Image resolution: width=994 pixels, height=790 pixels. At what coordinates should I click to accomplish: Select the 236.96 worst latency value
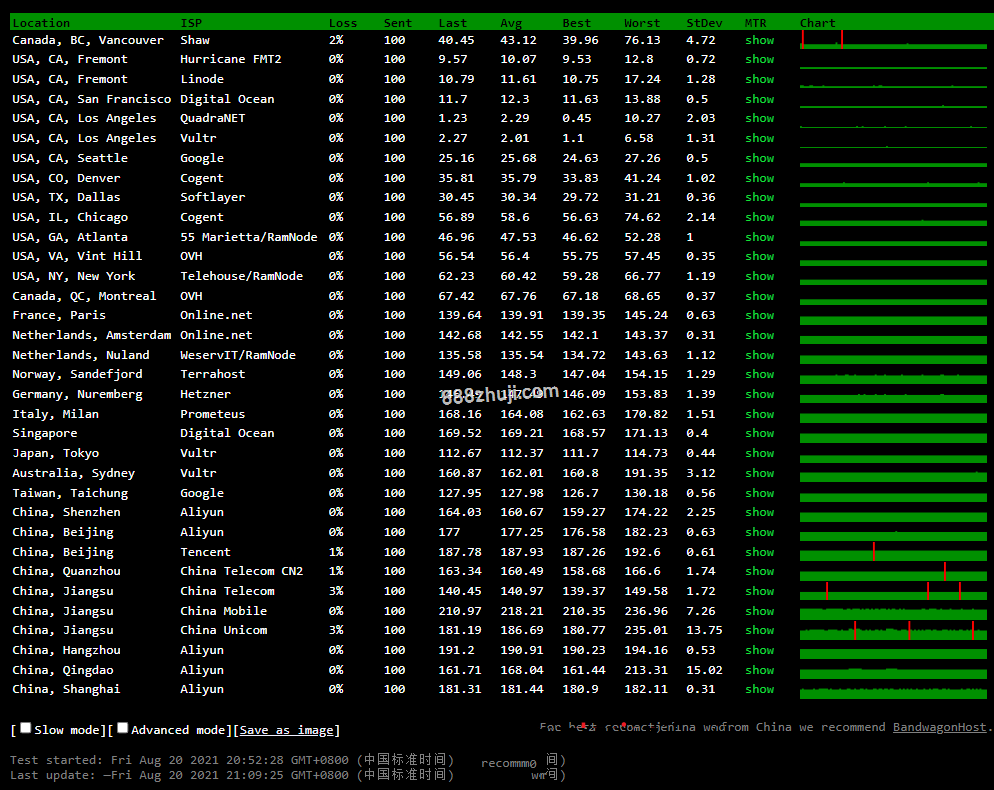pos(646,611)
